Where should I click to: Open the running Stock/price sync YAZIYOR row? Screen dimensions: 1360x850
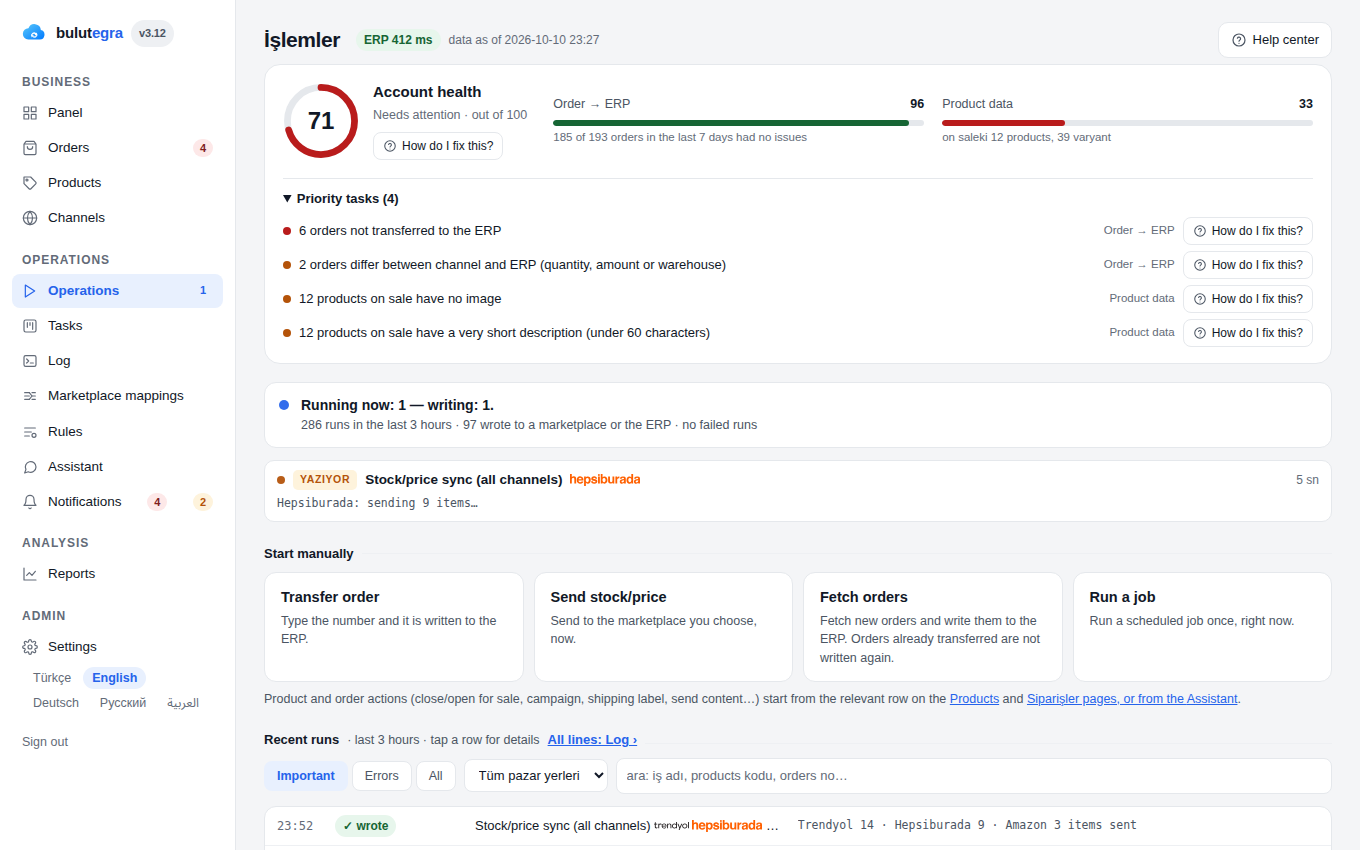(x=798, y=491)
